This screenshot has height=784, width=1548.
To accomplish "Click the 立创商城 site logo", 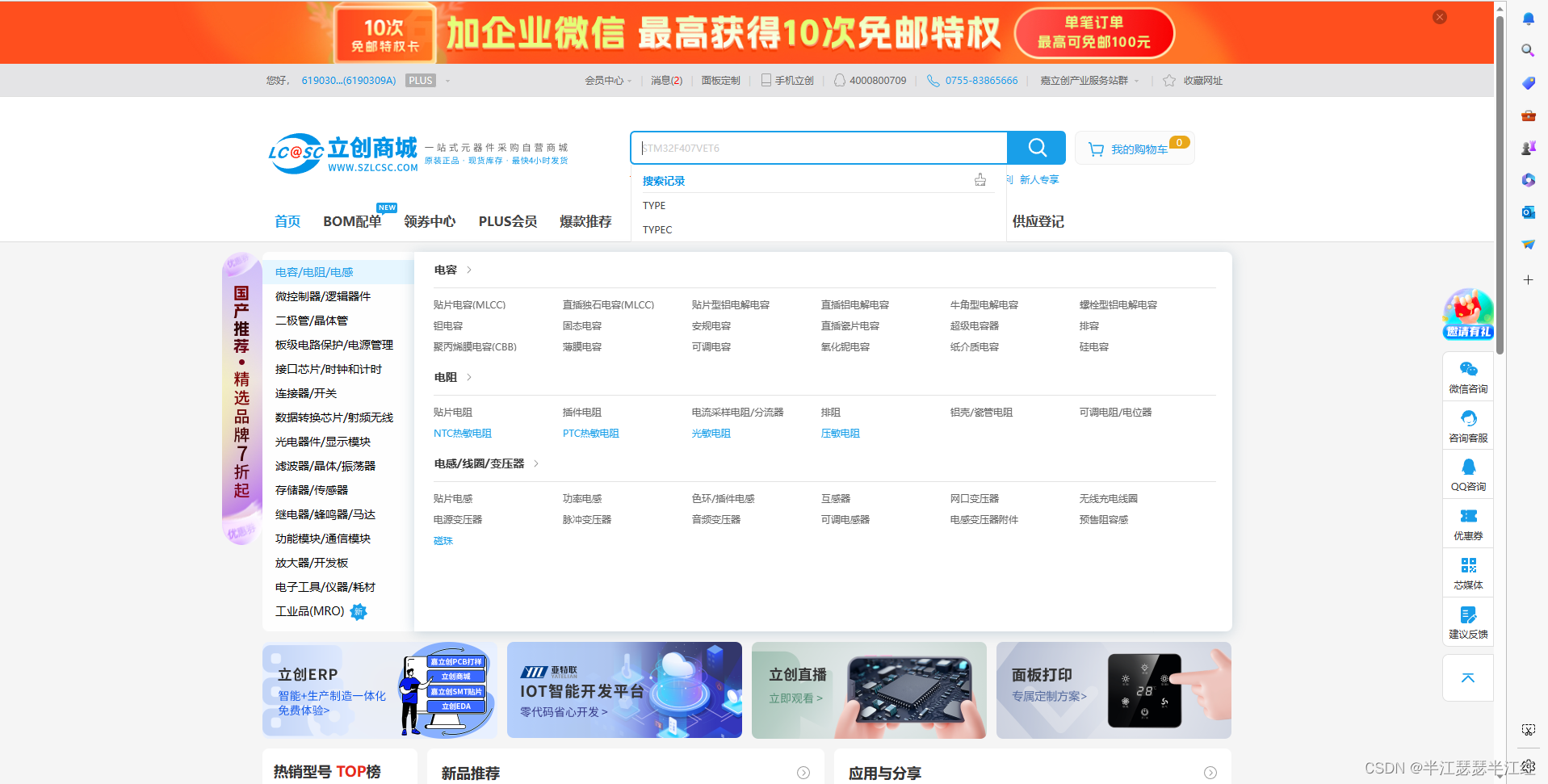I will click(343, 153).
